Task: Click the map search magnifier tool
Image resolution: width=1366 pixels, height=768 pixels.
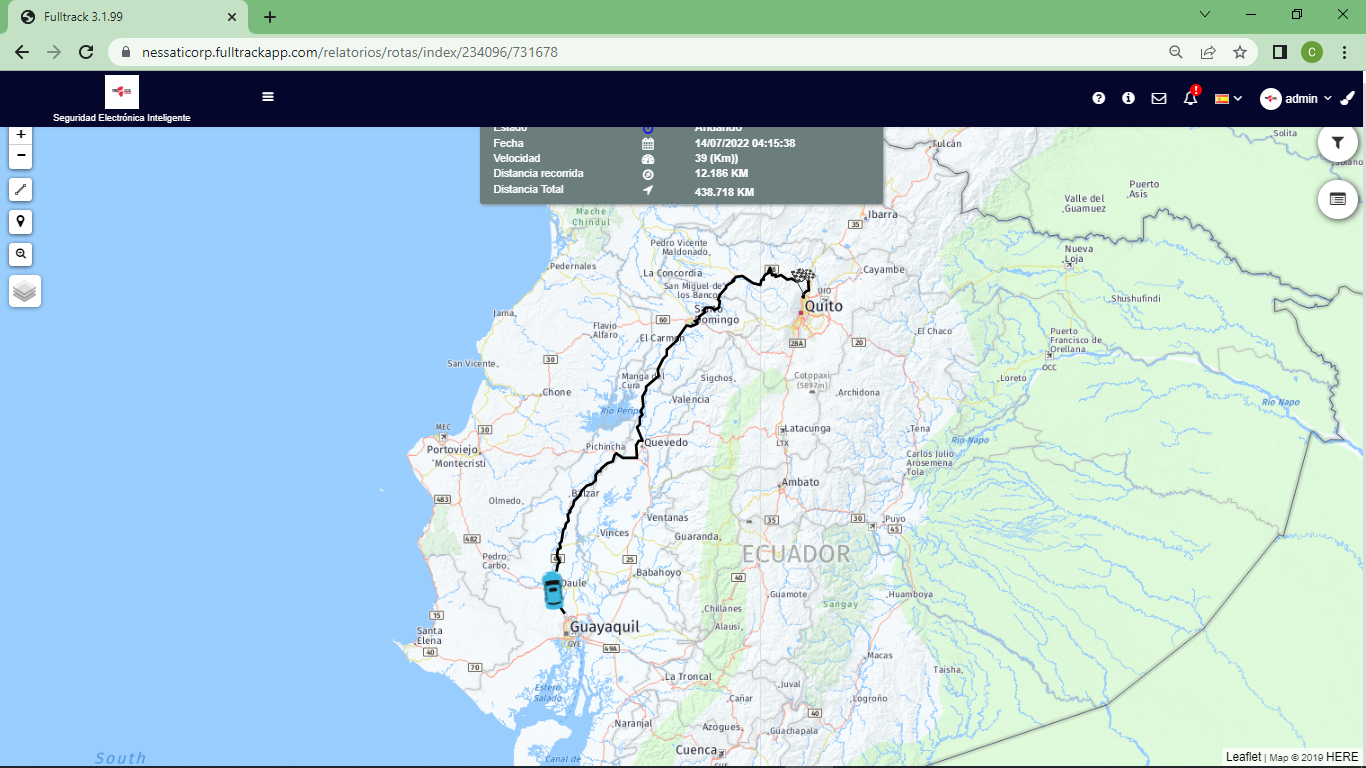Action: 21,254
